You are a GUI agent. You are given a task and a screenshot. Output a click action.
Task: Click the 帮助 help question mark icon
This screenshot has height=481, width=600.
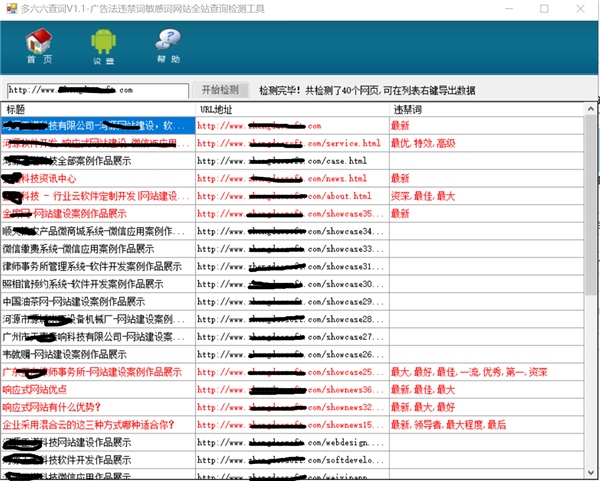pos(168,45)
